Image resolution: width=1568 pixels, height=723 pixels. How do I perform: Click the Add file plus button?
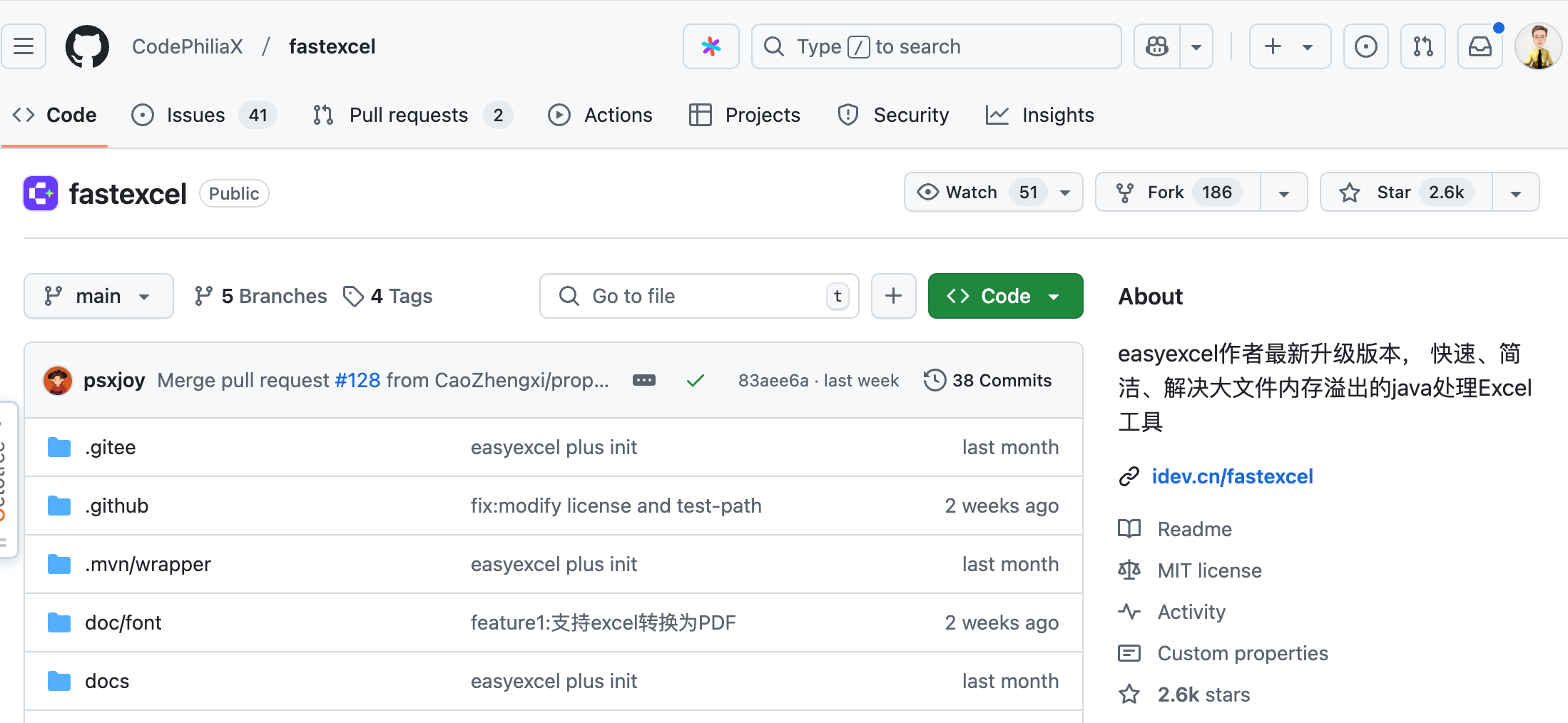(893, 296)
